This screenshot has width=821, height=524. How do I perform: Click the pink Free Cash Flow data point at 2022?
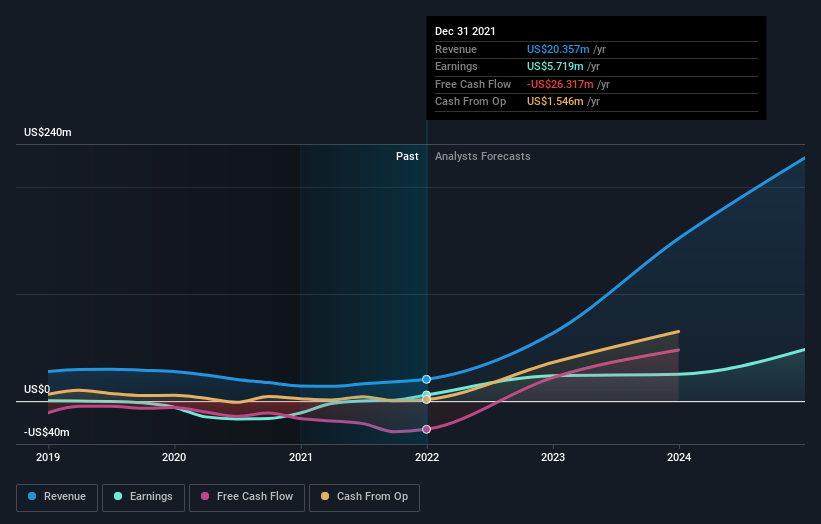[x=427, y=429]
